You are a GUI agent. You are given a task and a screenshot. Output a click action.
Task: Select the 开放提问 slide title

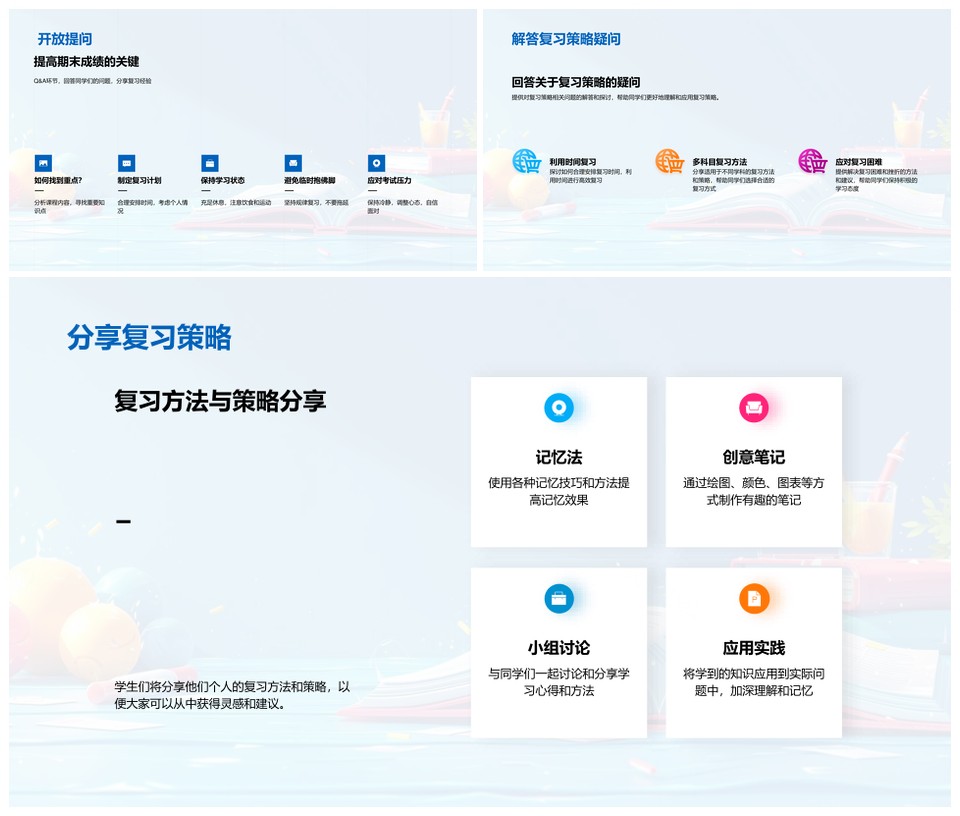65,39
